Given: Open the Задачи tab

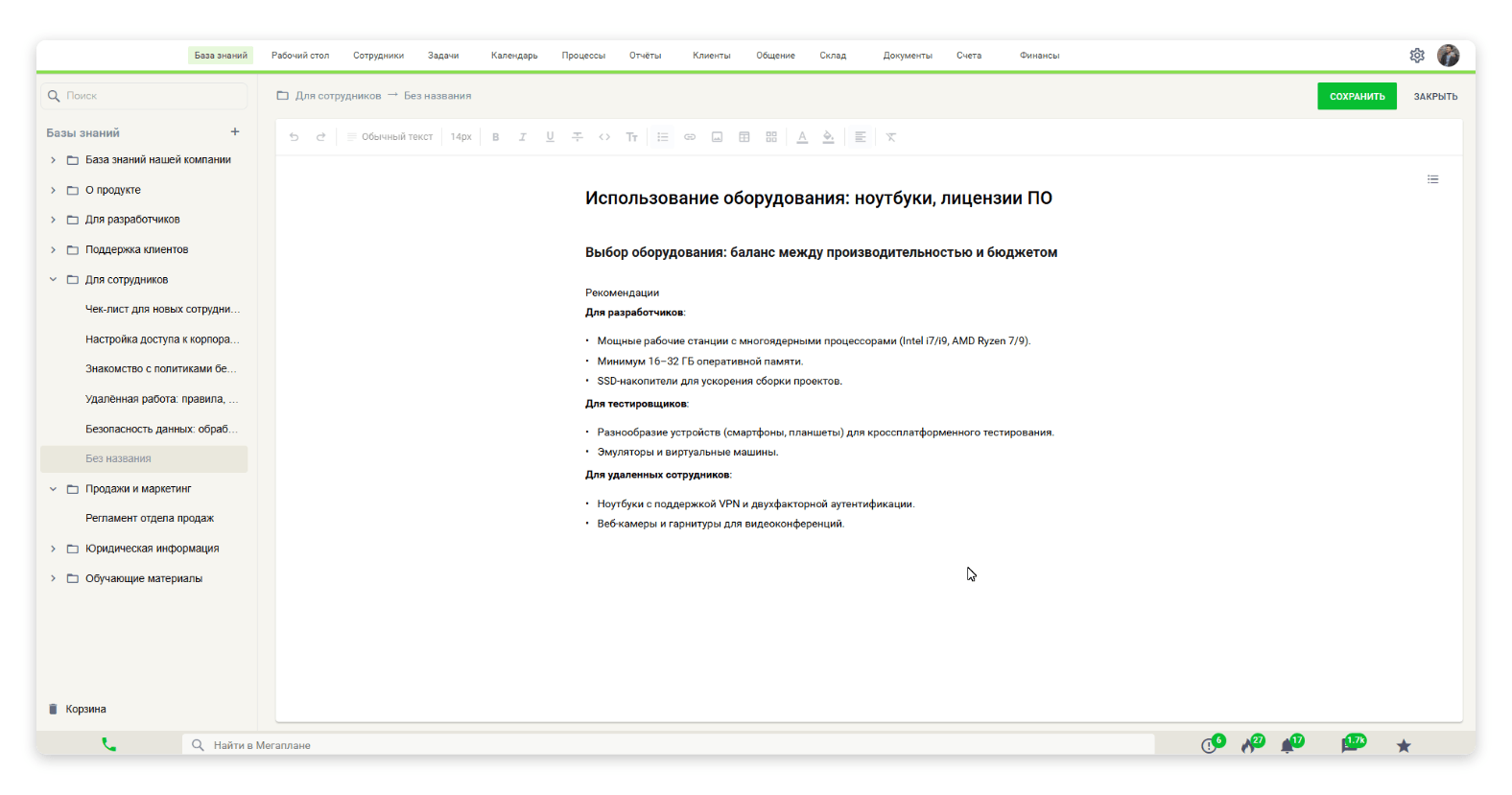Looking at the screenshot, I should (443, 56).
